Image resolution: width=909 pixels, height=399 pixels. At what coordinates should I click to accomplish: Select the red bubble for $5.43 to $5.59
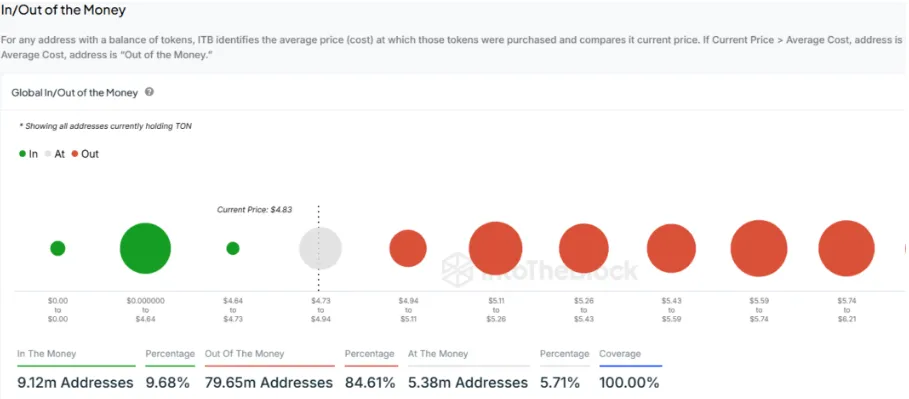point(671,248)
